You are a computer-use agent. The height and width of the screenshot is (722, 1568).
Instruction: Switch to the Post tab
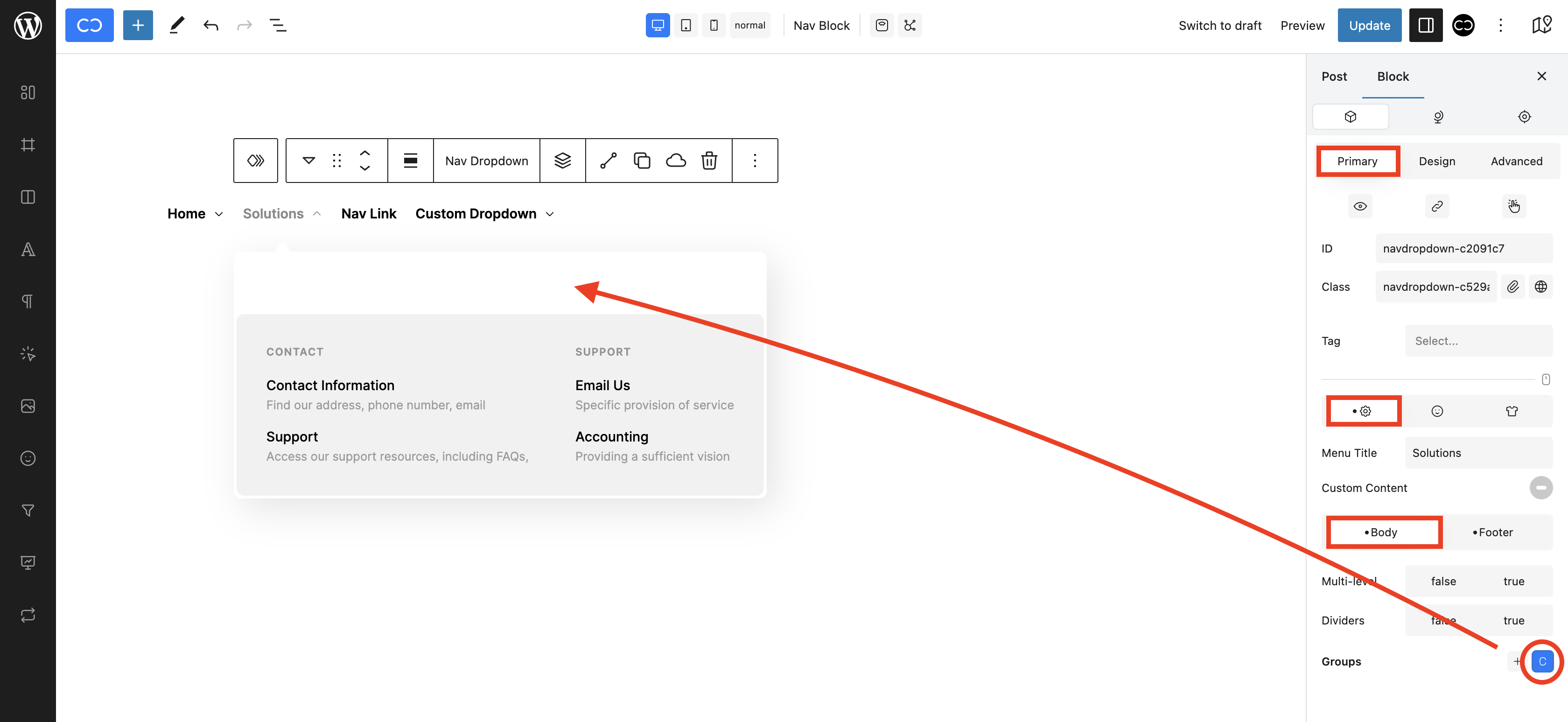[1334, 76]
